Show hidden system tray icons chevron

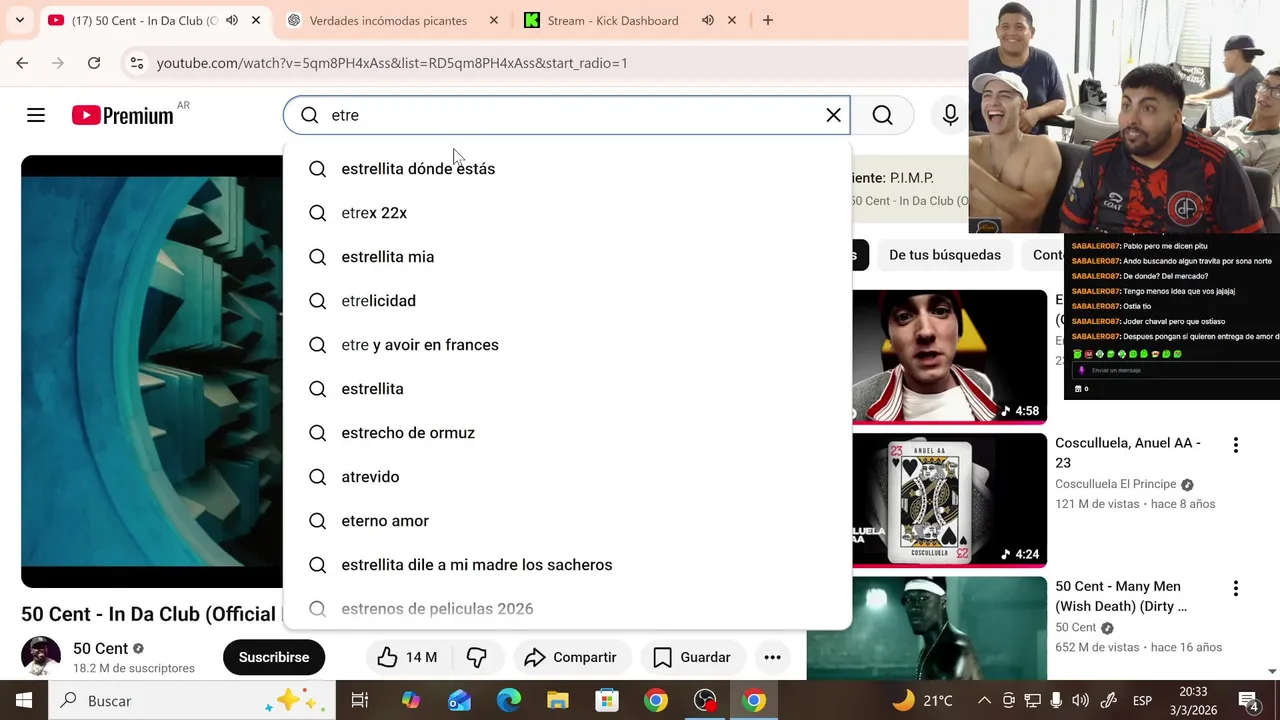click(984, 701)
